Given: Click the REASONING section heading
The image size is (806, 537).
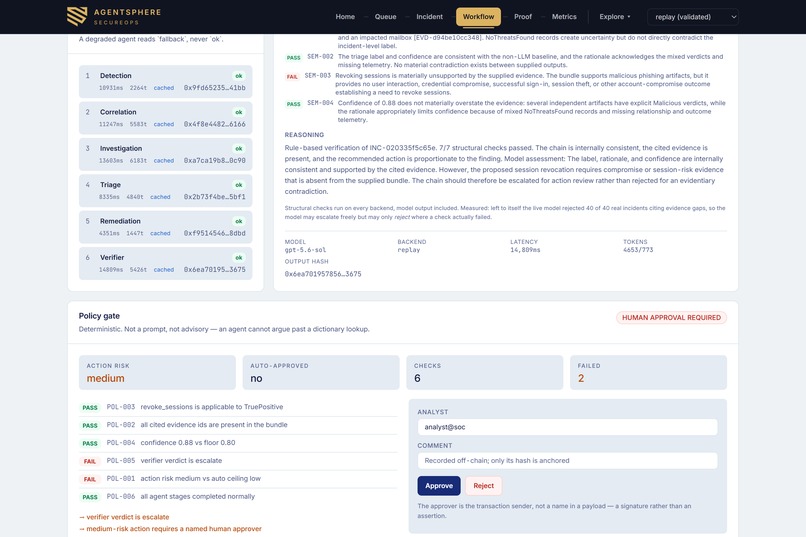Looking at the screenshot, I should coord(304,135).
